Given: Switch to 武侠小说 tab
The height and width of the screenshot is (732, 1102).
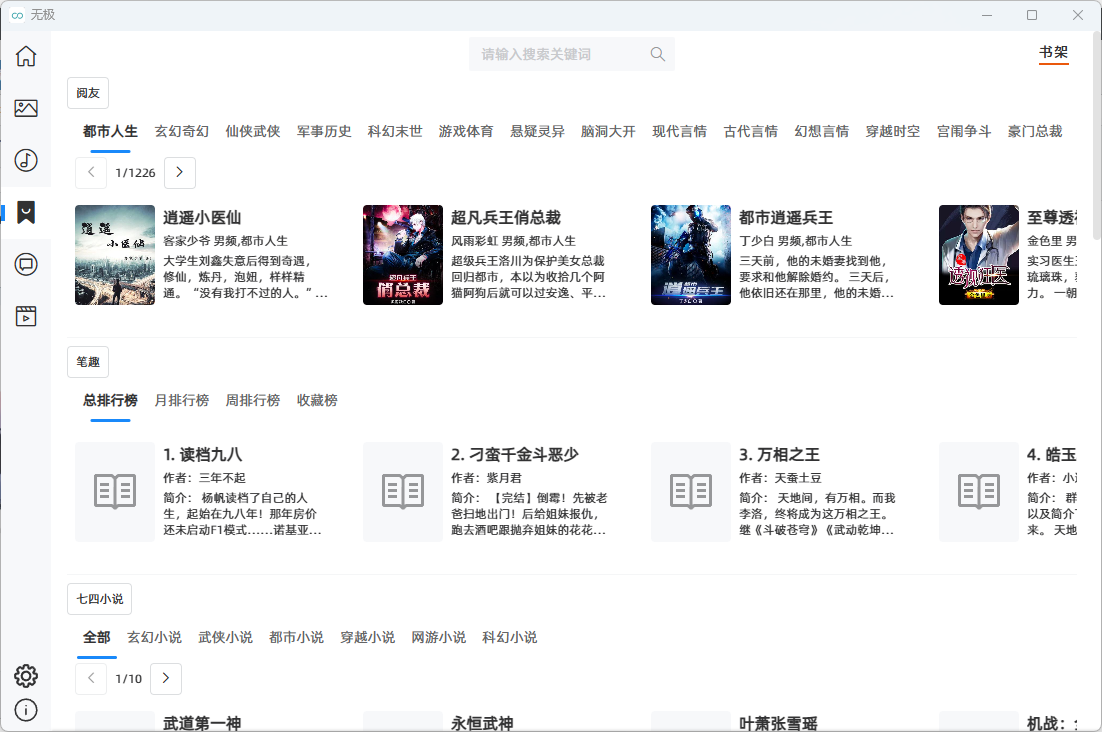Looking at the screenshot, I should coord(225,637).
